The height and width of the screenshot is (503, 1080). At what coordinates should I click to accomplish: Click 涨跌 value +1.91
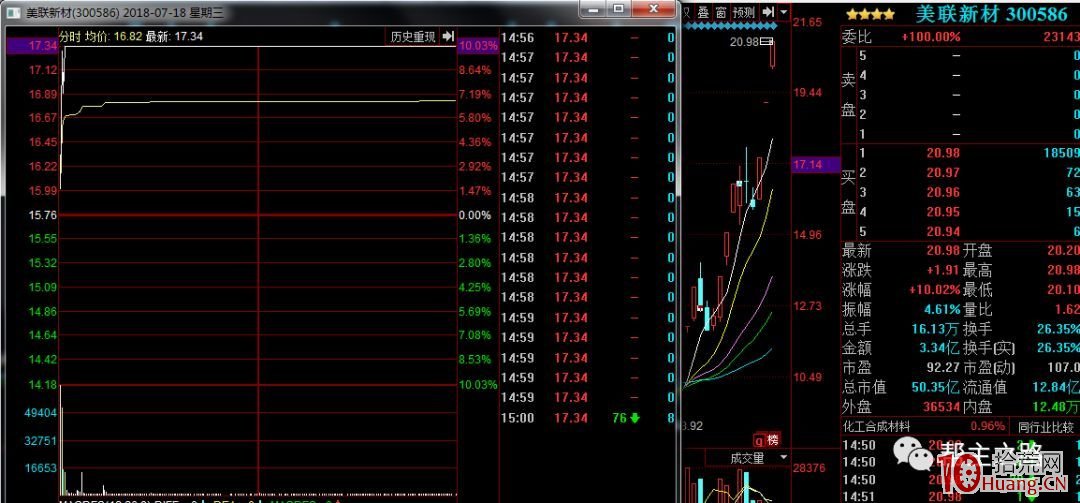point(942,270)
